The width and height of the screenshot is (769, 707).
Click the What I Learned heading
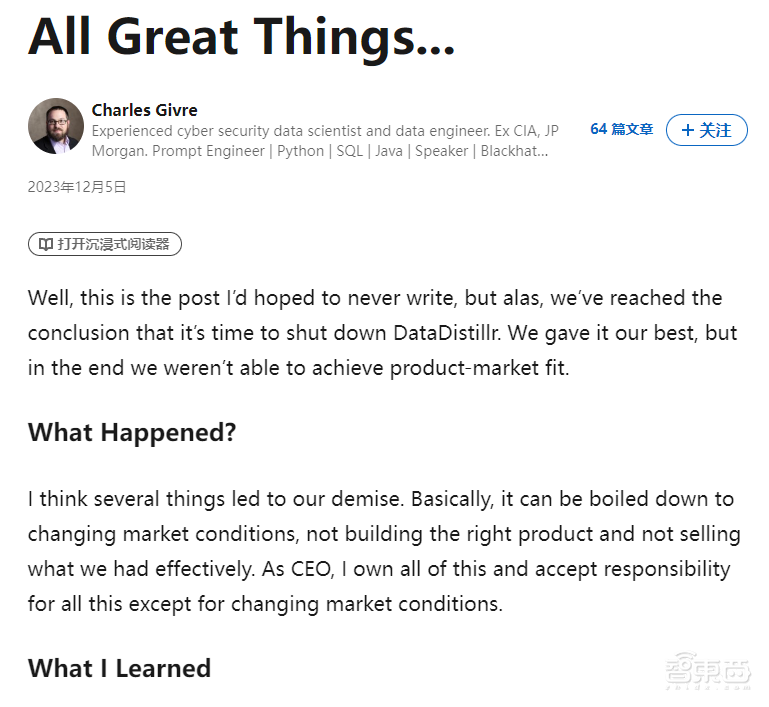pyautogui.click(x=119, y=668)
